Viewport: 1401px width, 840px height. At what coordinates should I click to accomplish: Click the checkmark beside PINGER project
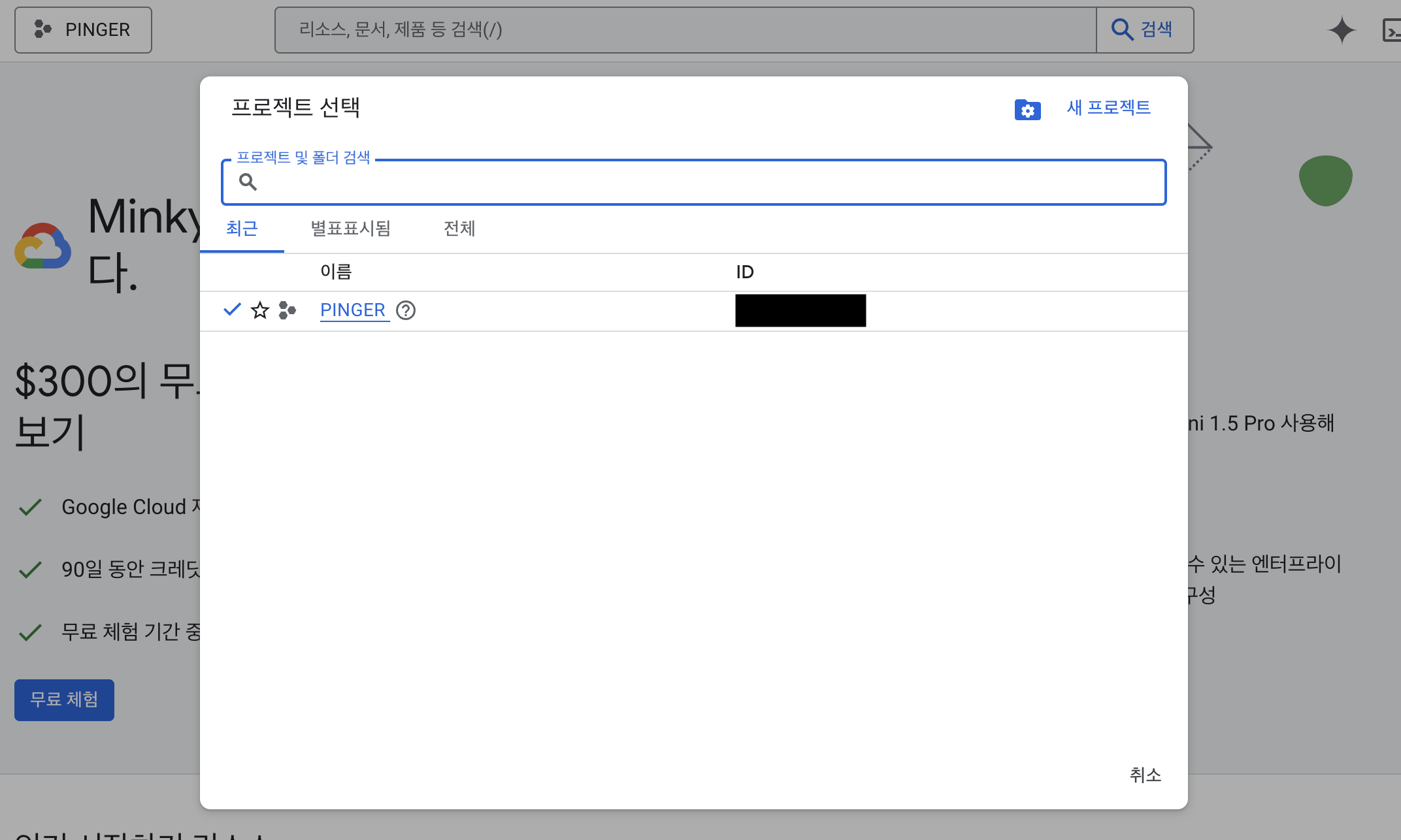pos(232,310)
